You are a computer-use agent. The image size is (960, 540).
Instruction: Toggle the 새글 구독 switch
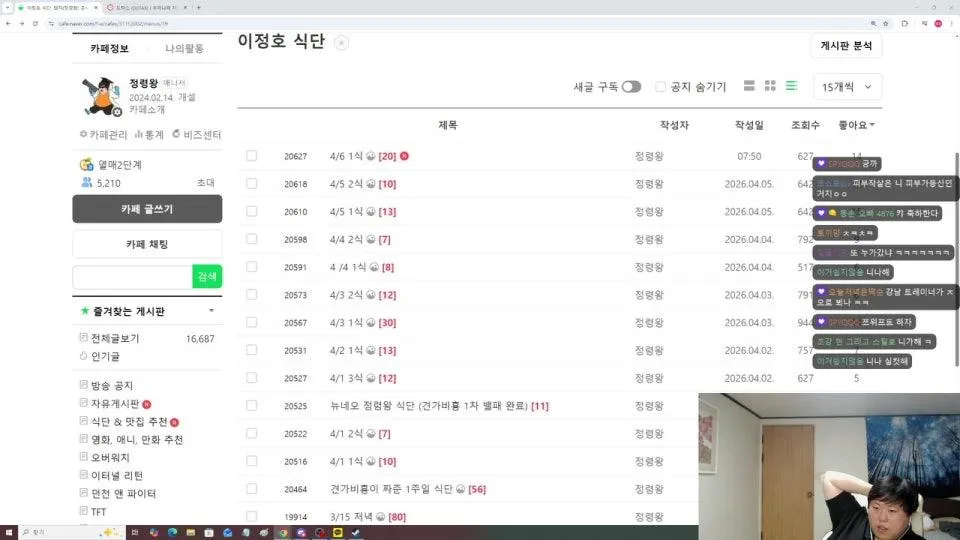point(631,87)
